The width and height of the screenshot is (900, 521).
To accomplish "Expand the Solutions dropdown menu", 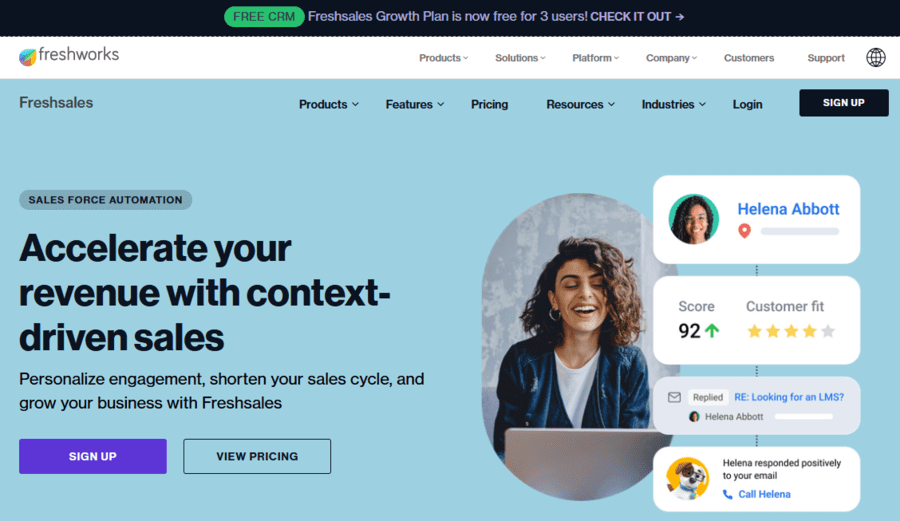I will [x=520, y=58].
